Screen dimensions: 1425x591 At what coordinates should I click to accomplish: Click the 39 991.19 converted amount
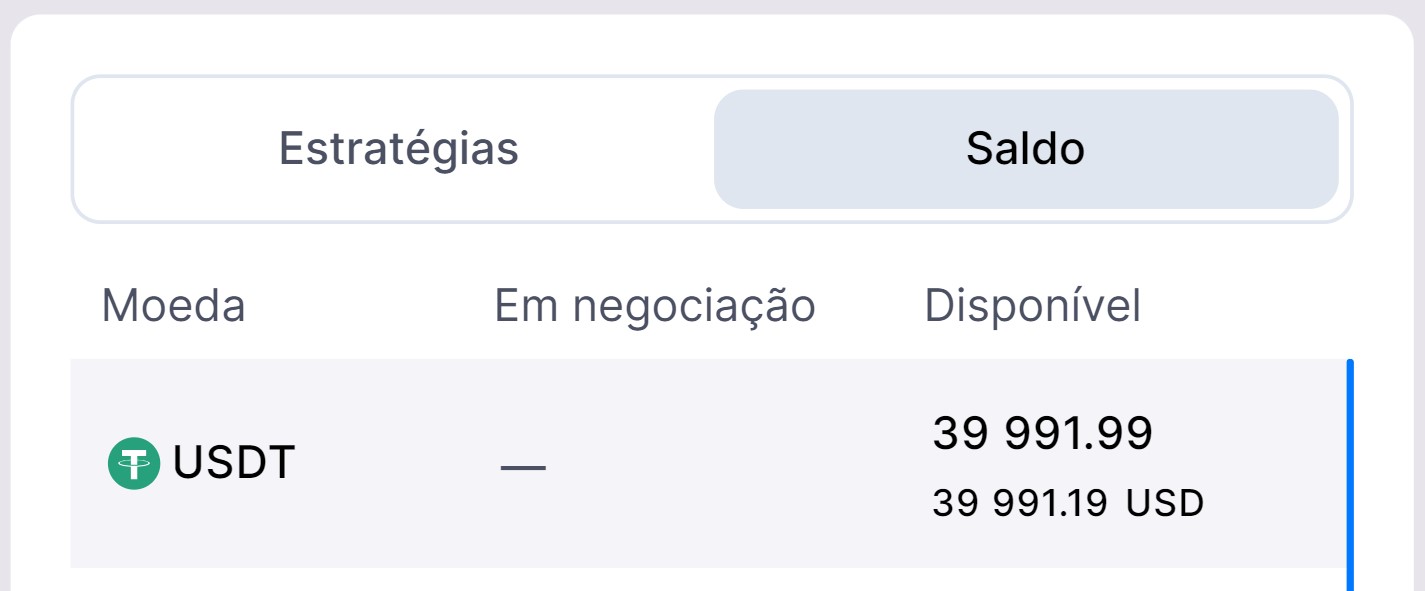1019,503
